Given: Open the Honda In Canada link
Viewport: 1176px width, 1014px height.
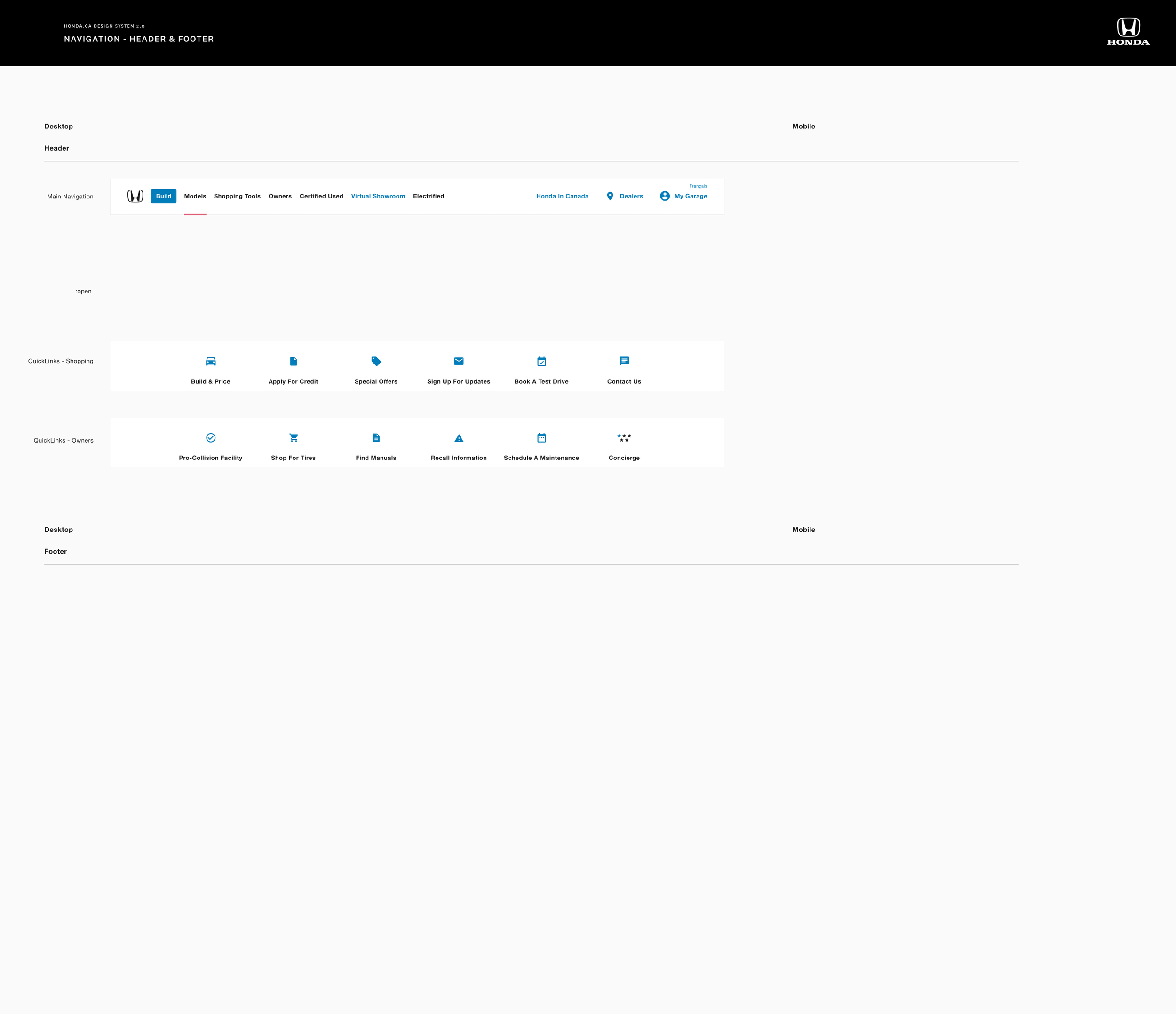Looking at the screenshot, I should point(563,196).
